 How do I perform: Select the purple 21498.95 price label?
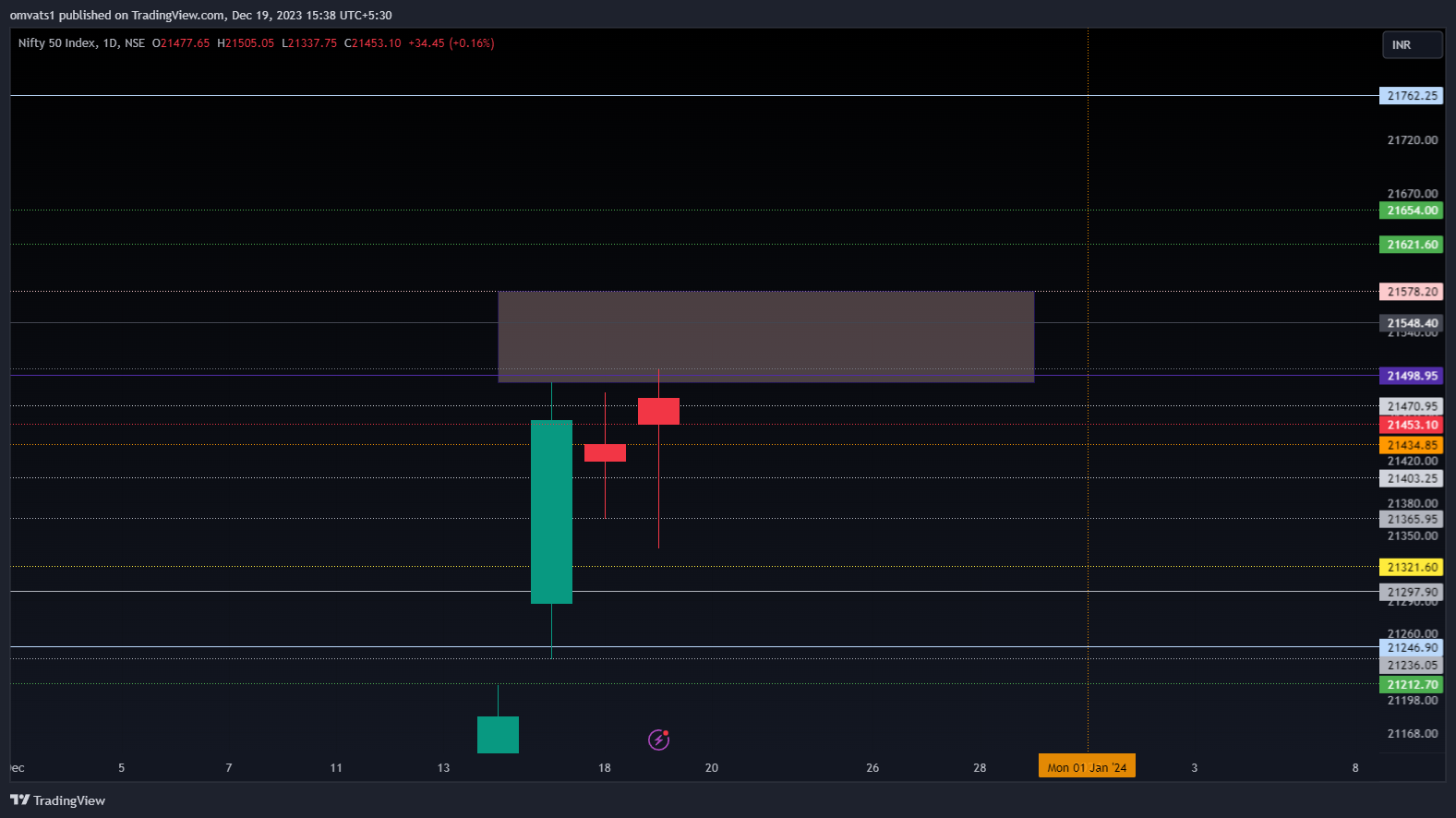(1411, 376)
